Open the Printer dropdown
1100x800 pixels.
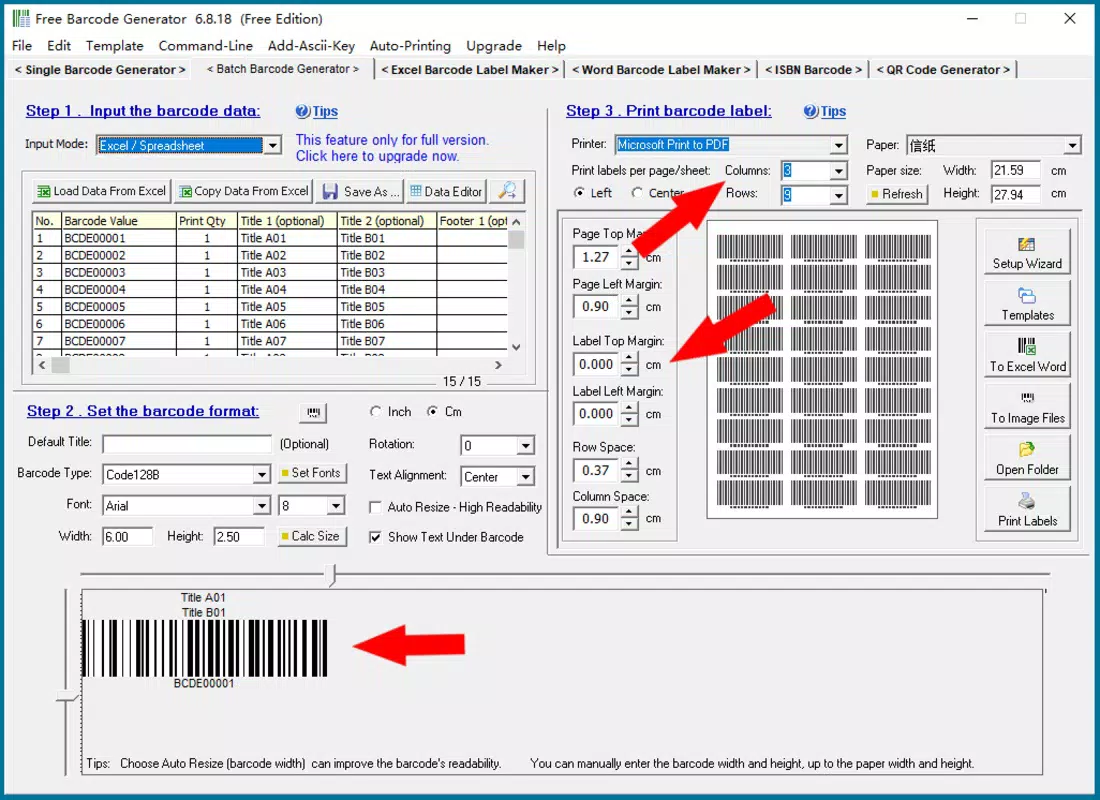point(838,145)
